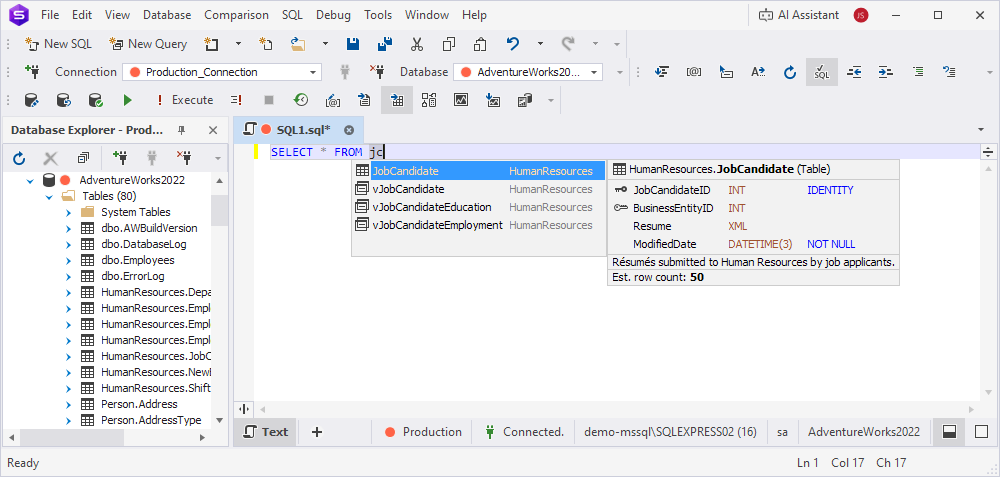Open the Comparison menu
The height and width of the screenshot is (477, 1000).
pyautogui.click(x=236, y=15)
